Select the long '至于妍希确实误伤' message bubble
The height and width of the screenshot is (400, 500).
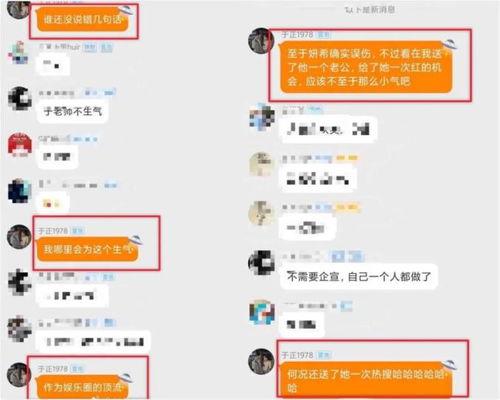click(366, 67)
